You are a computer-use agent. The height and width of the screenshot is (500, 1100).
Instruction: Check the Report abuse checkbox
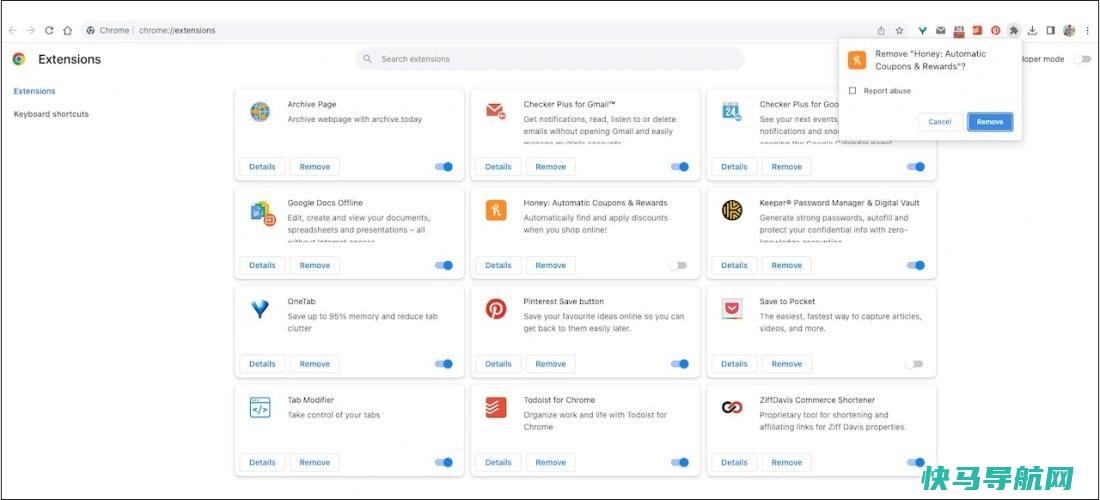(852, 90)
